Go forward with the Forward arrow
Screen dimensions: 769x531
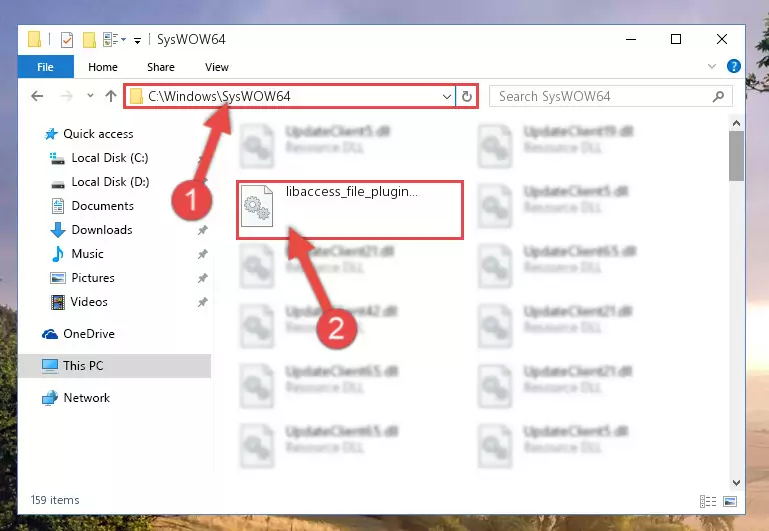pos(66,96)
